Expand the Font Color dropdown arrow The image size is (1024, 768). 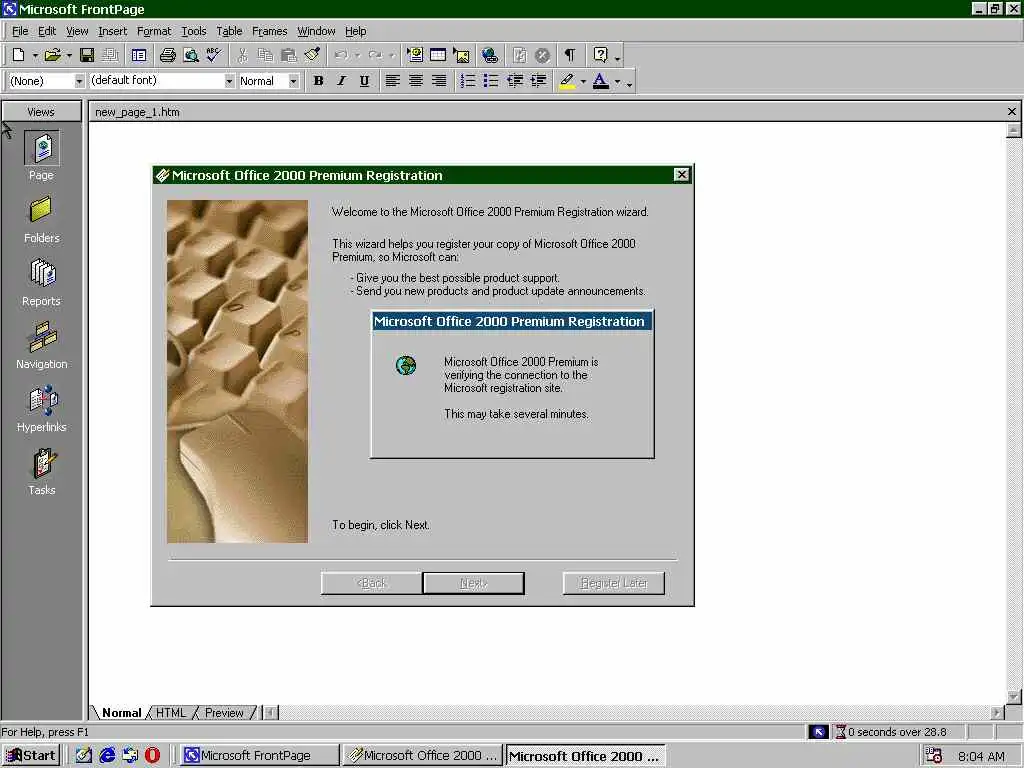pyautogui.click(x=617, y=82)
